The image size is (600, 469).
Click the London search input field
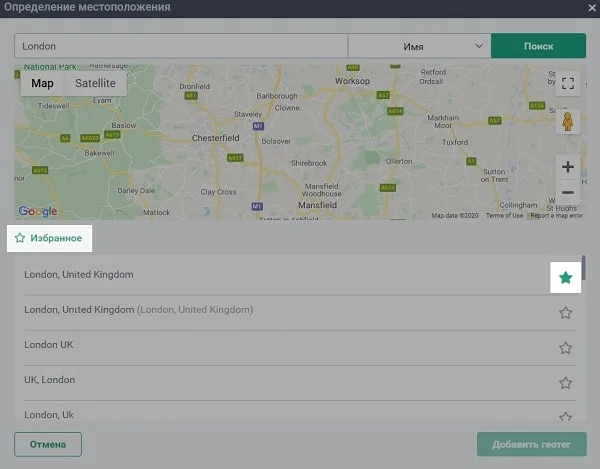(180, 46)
